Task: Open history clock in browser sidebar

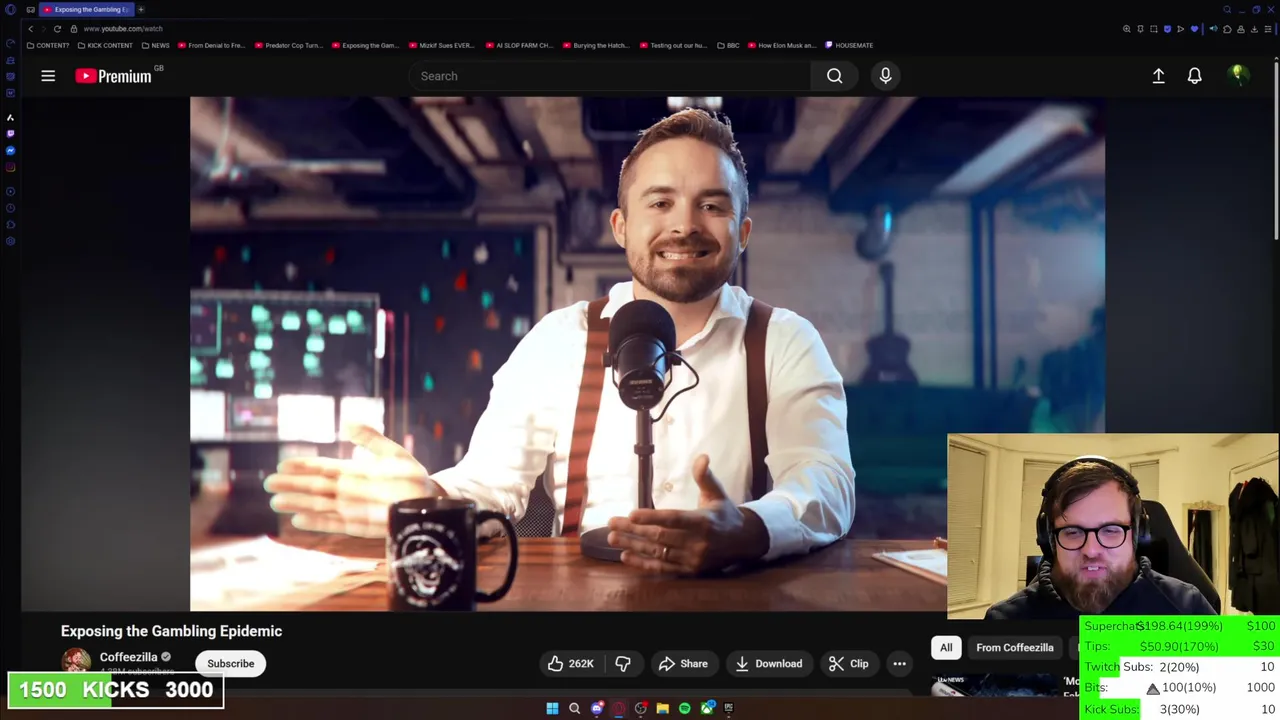Action: [x=10, y=208]
